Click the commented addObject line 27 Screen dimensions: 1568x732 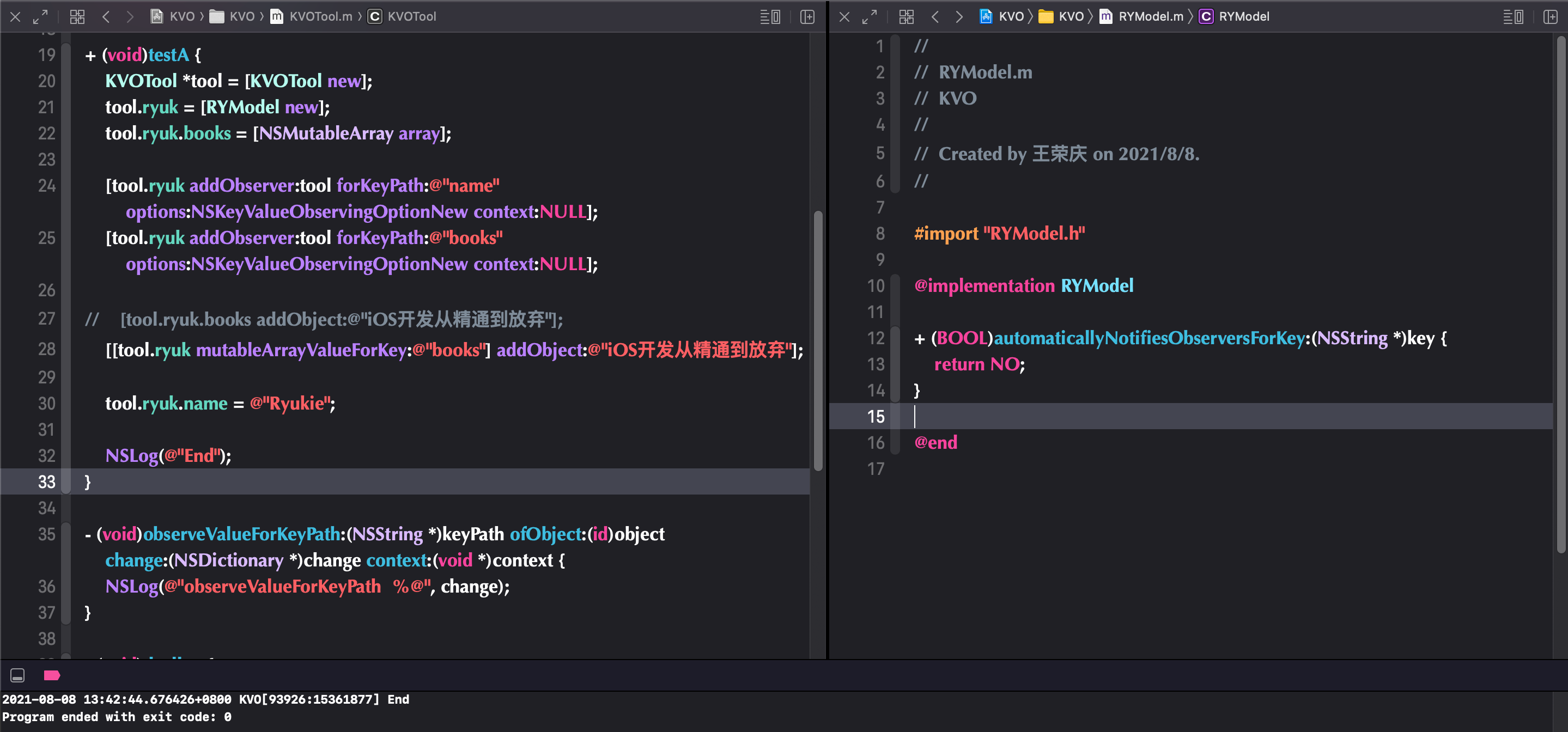tap(323, 320)
